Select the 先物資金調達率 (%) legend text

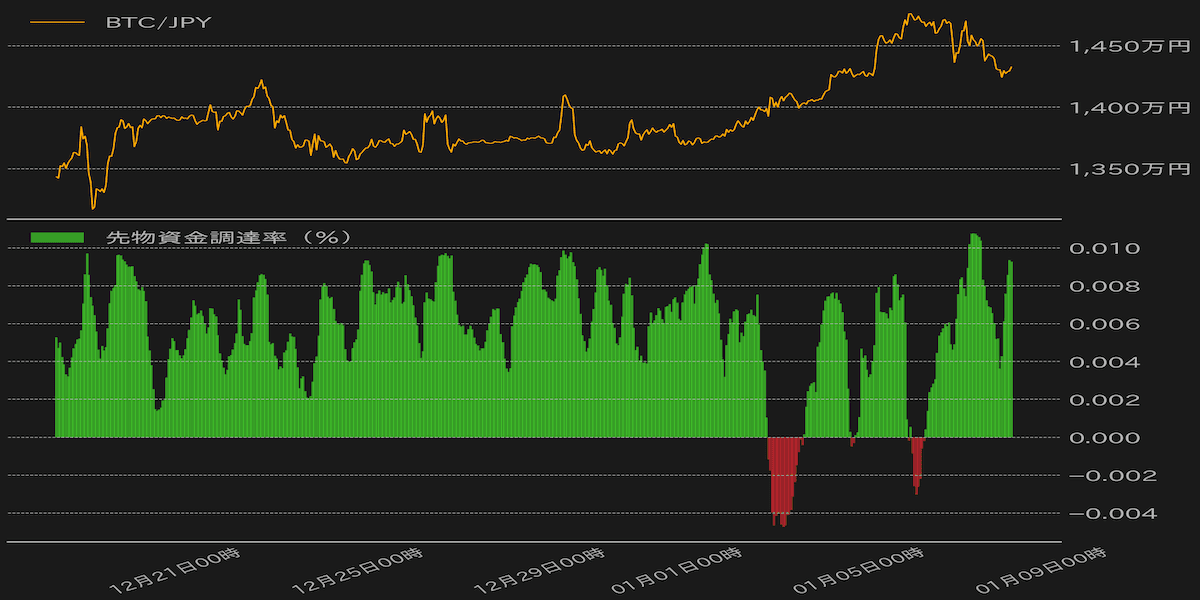[228, 238]
